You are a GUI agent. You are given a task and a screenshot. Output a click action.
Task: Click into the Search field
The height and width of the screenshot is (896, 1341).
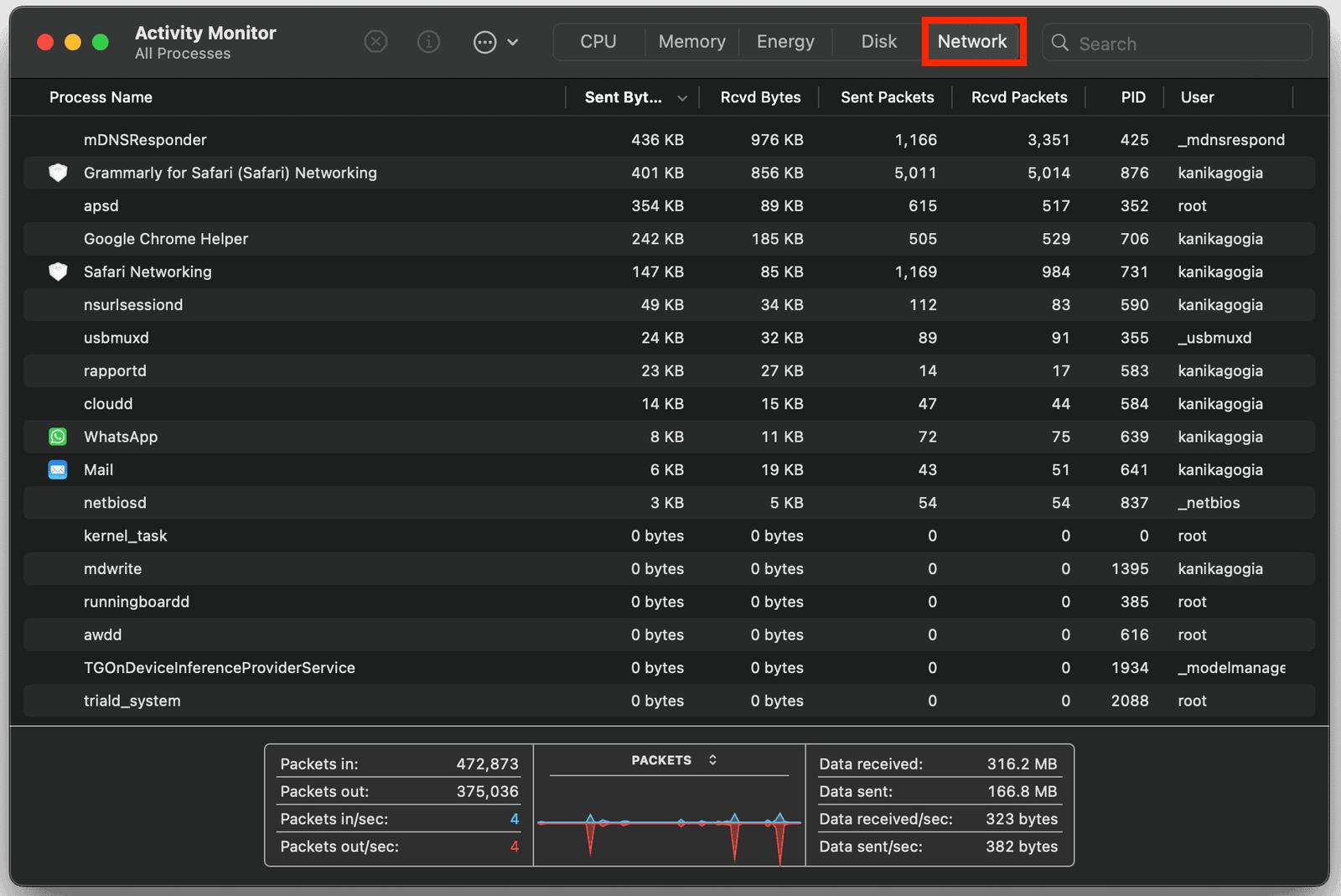pyautogui.click(x=1177, y=43)
